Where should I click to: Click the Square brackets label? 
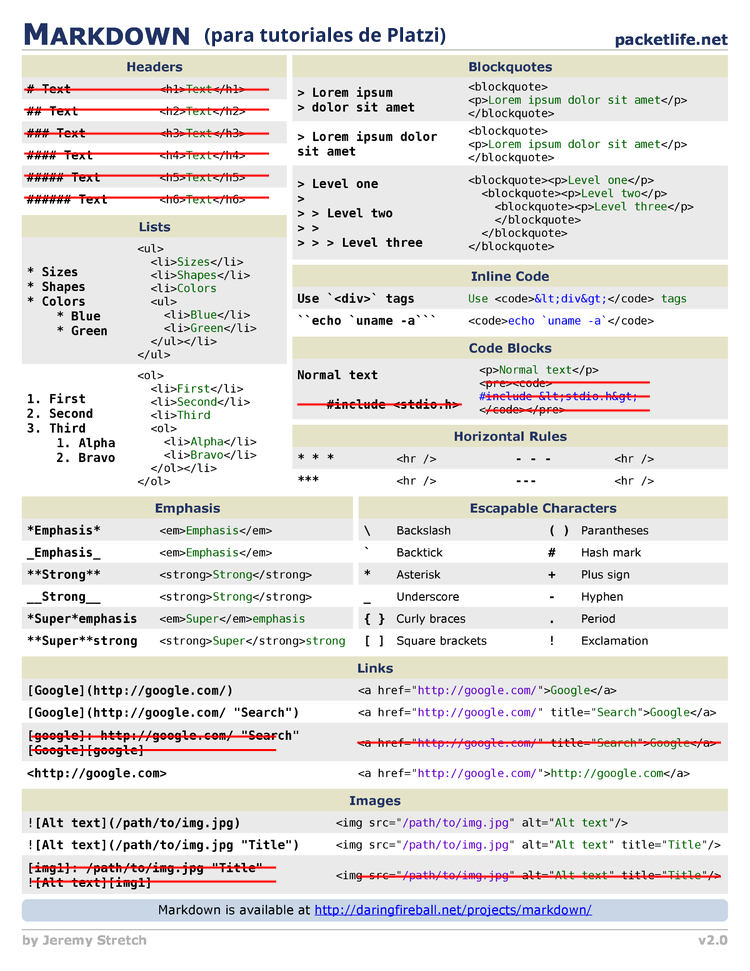click(441, 641)
